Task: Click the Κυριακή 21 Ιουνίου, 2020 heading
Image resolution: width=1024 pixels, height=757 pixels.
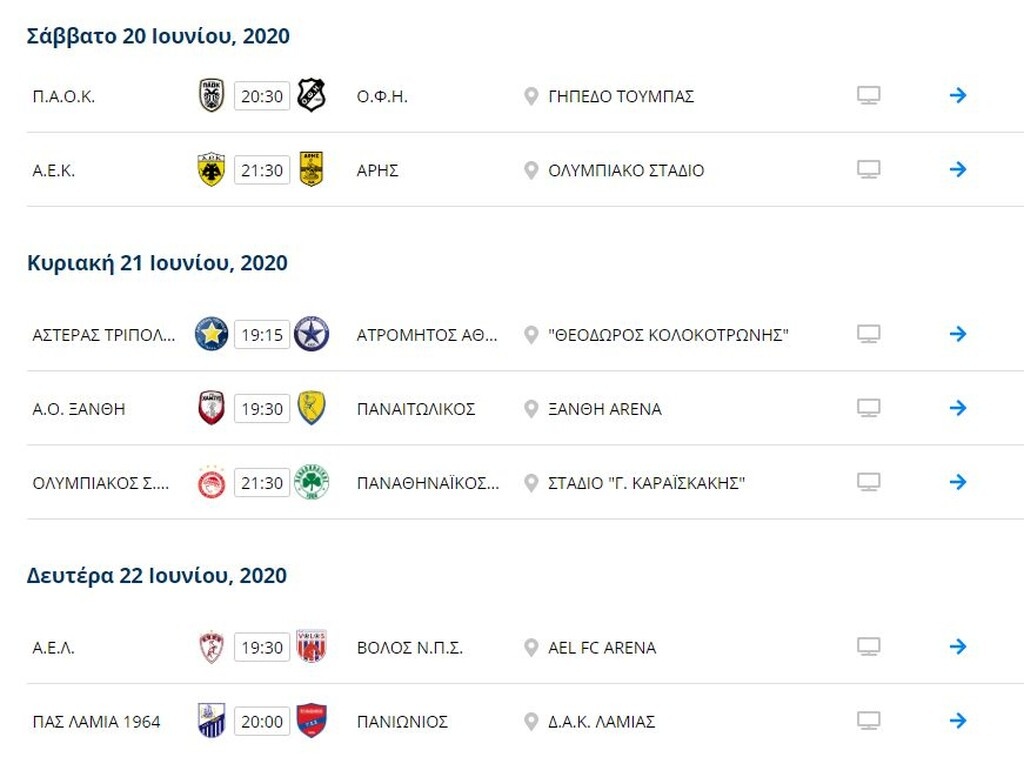Action: point(157,263)
